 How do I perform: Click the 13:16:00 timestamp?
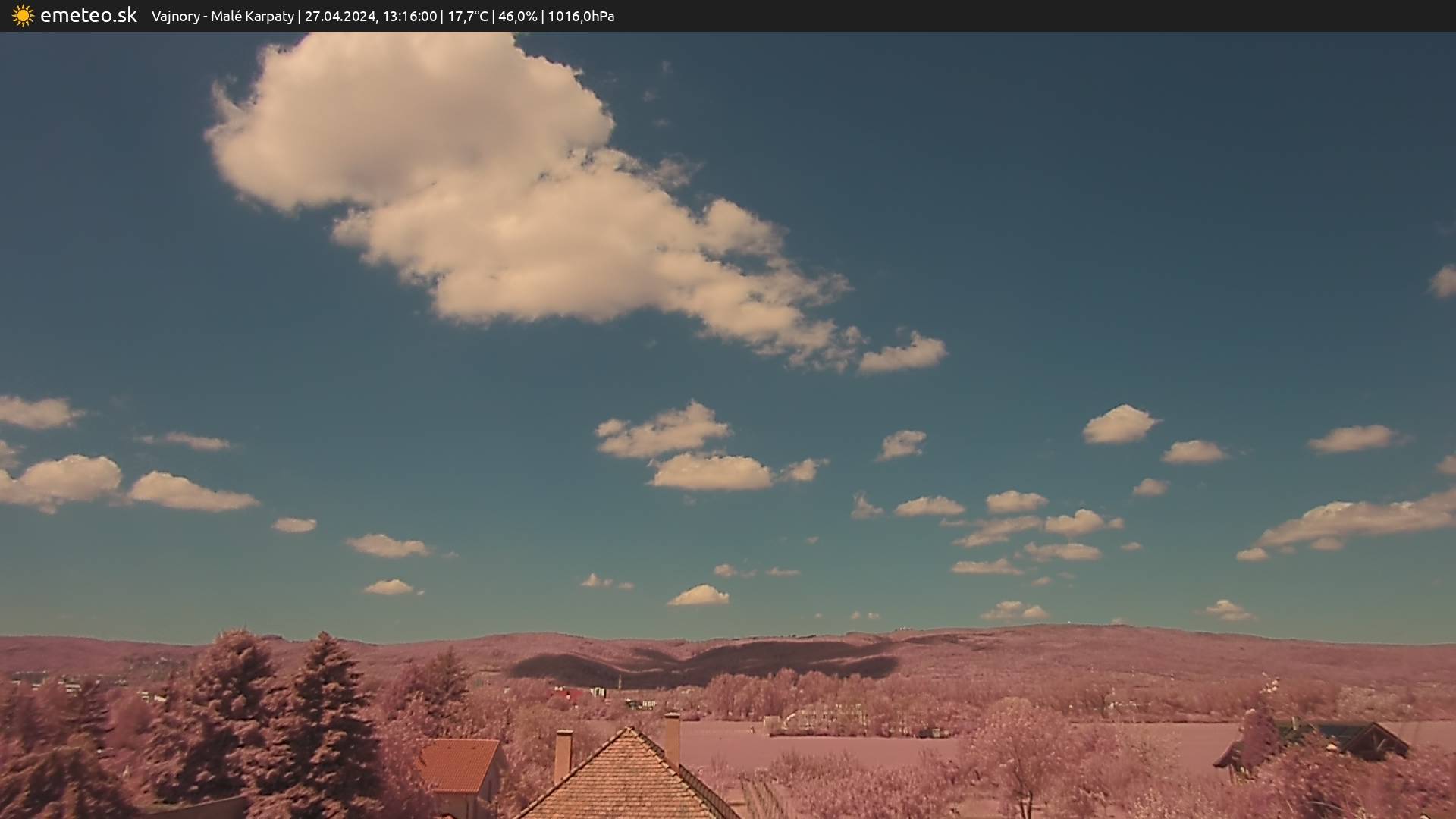point(409,17)
